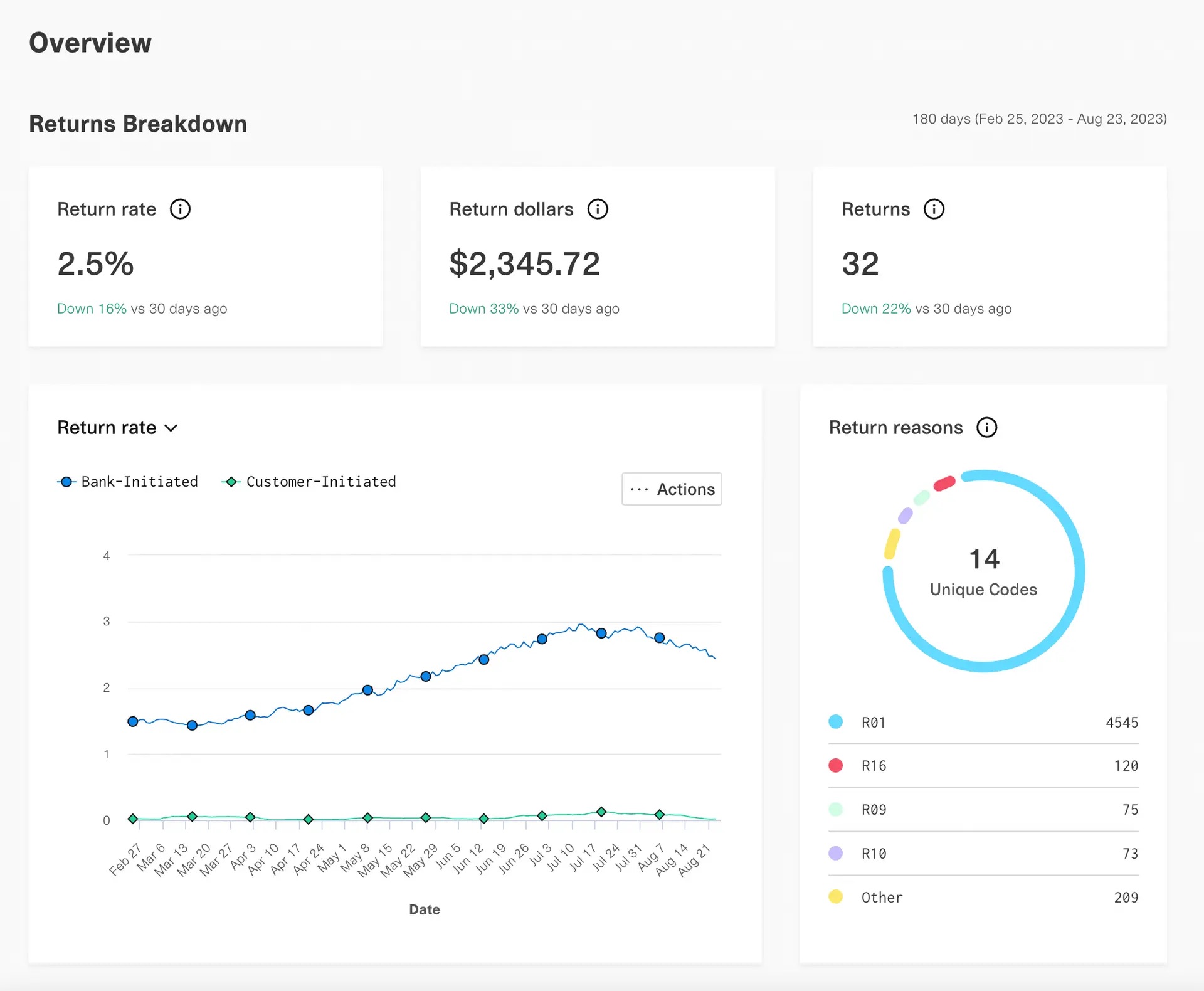Toggle the Customer-Initiated series label
The height and width of the screenshot is (991, 1204).
320,482
